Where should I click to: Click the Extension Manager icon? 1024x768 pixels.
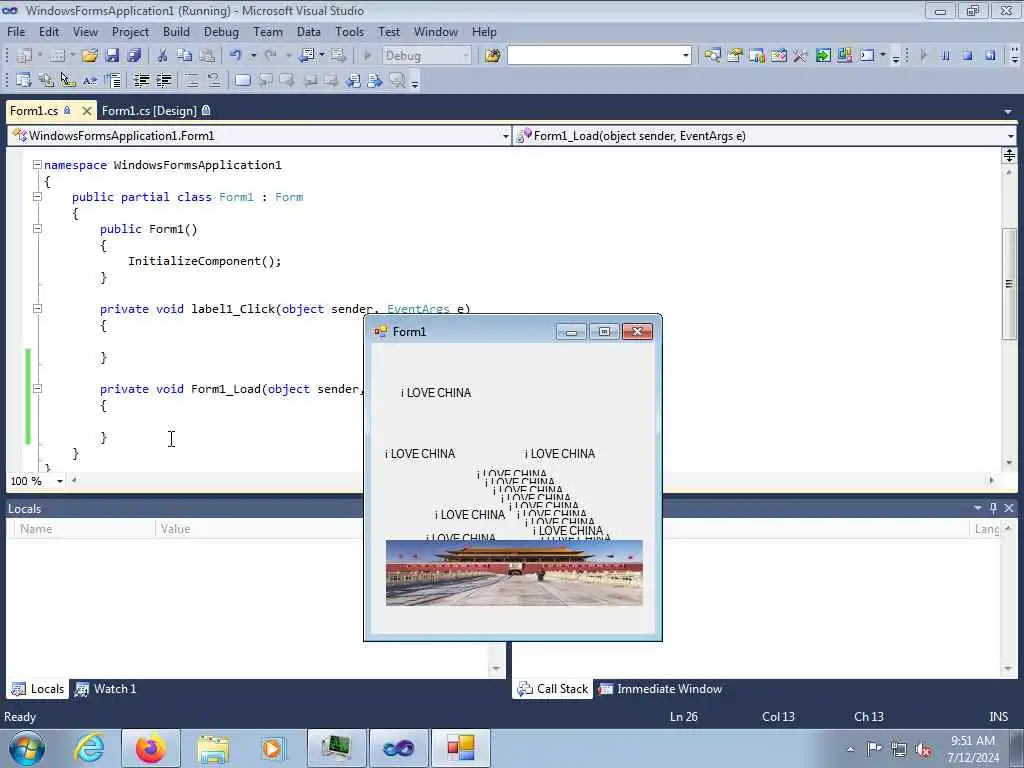click(x=844, y=56)
